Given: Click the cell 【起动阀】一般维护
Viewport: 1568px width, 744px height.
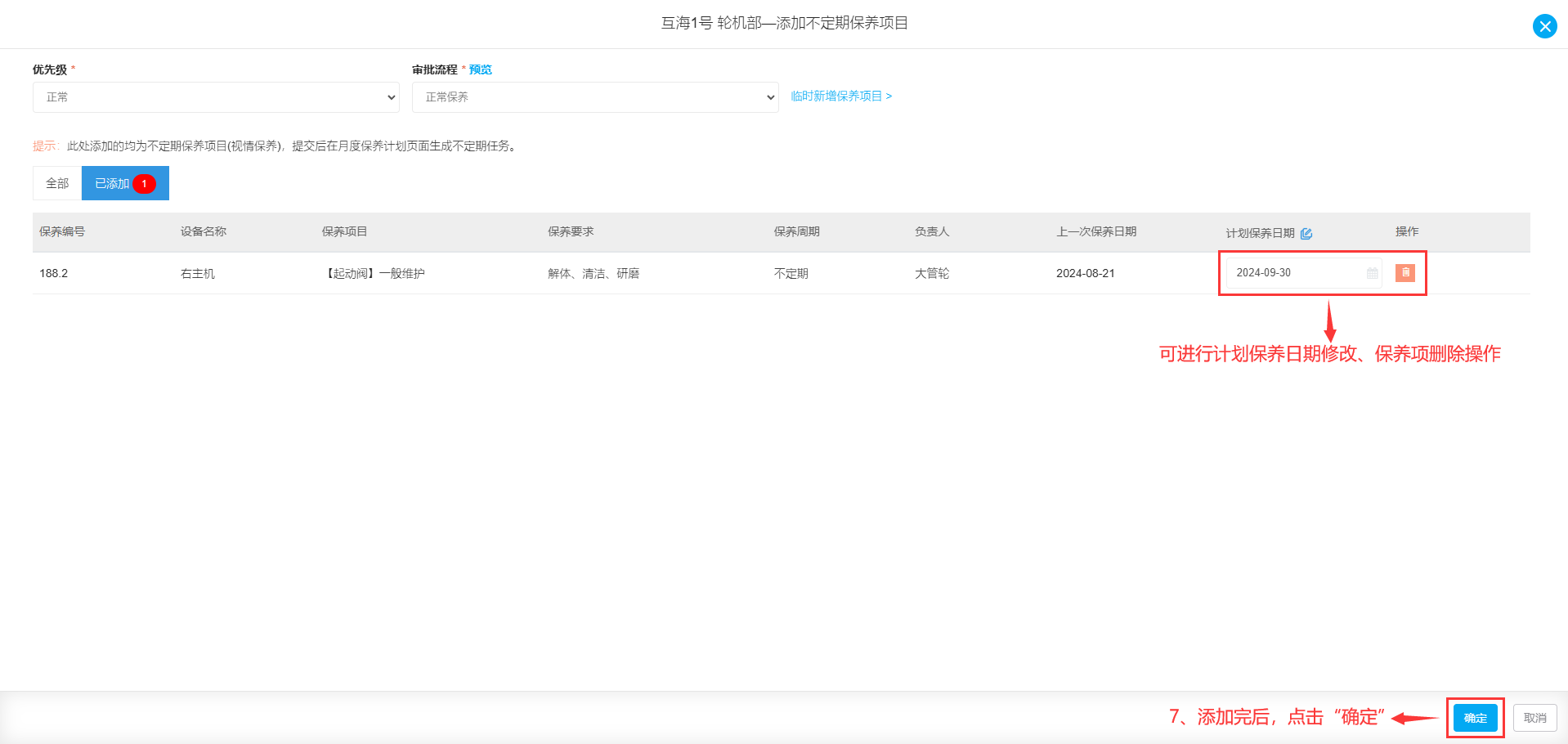Looking at the screenshot, I should coord(374,273).
